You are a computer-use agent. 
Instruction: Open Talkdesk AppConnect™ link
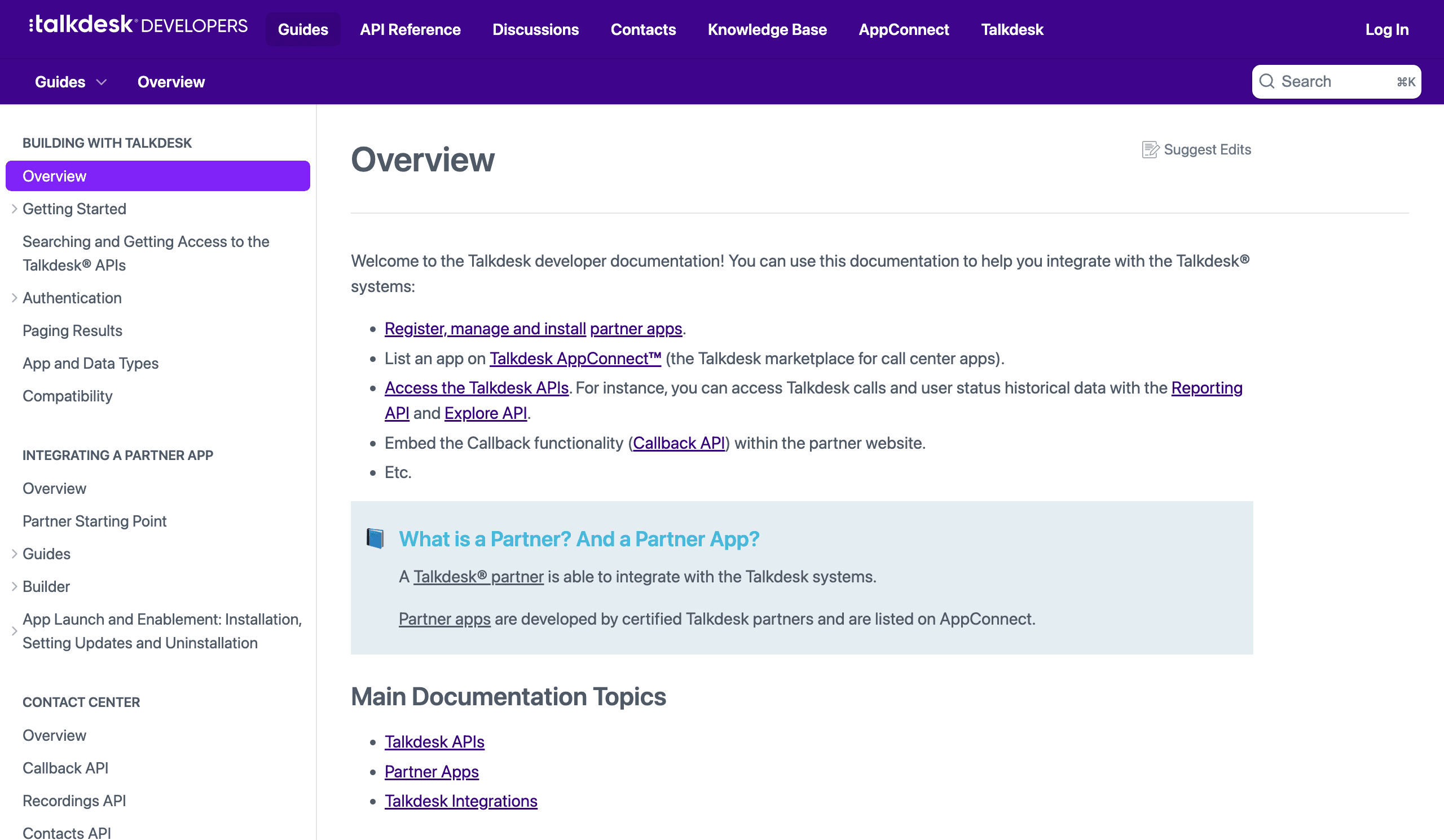point(575,359)
